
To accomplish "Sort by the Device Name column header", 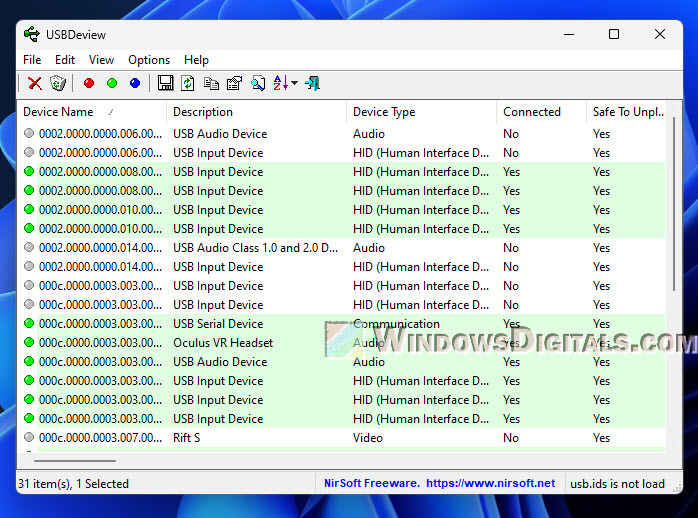I will click(x=92, y=112).
